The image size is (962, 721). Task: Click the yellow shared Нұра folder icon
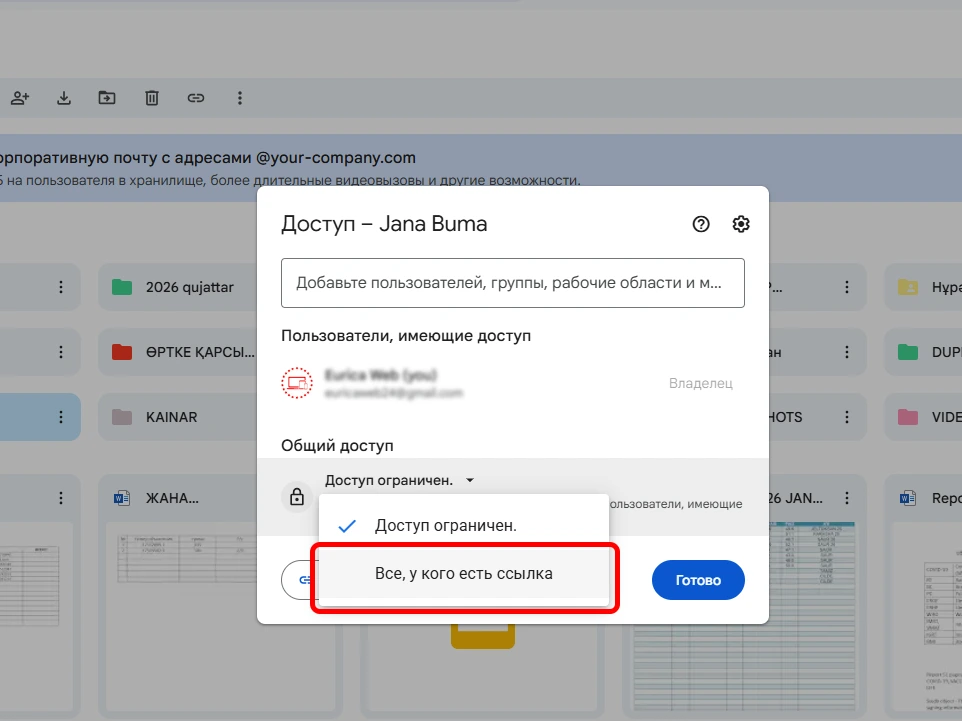tap(907, 287)
